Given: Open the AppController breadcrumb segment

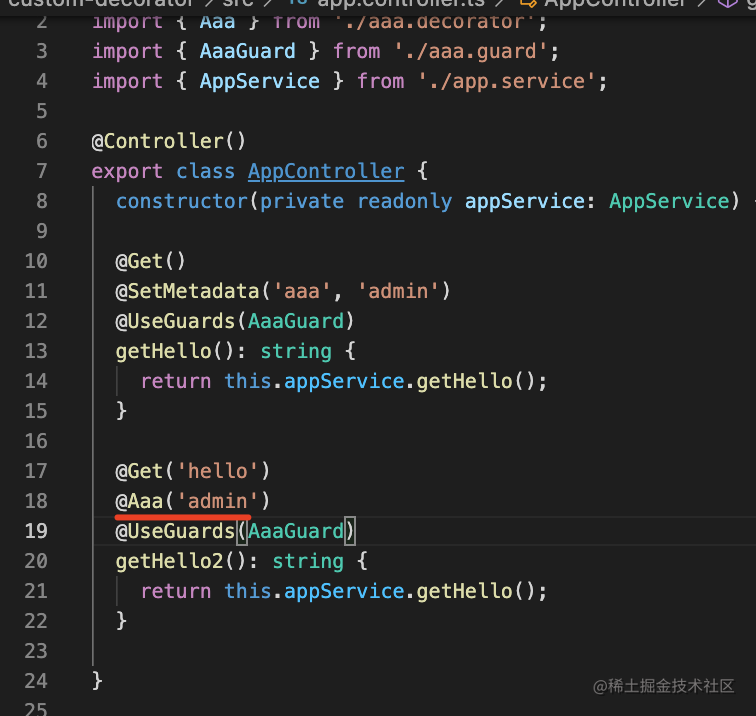Looking at the screenshot, I should pyautogui.click(x=616, y=4).
